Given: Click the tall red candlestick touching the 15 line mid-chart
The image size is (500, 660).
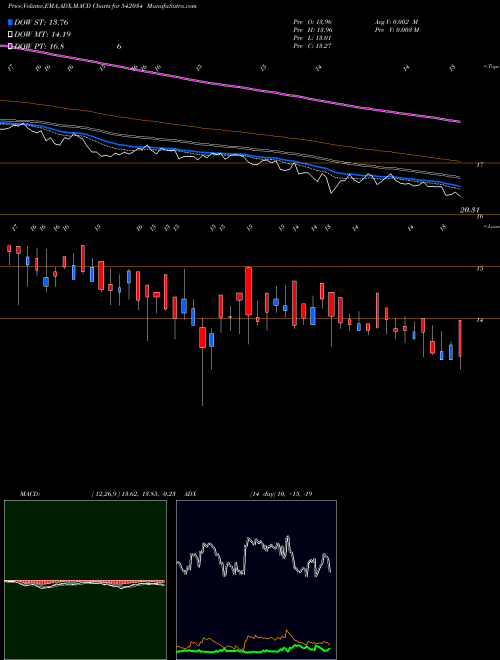Looking at the screenshot, I should pyautogui.click(x=249, y=291).
